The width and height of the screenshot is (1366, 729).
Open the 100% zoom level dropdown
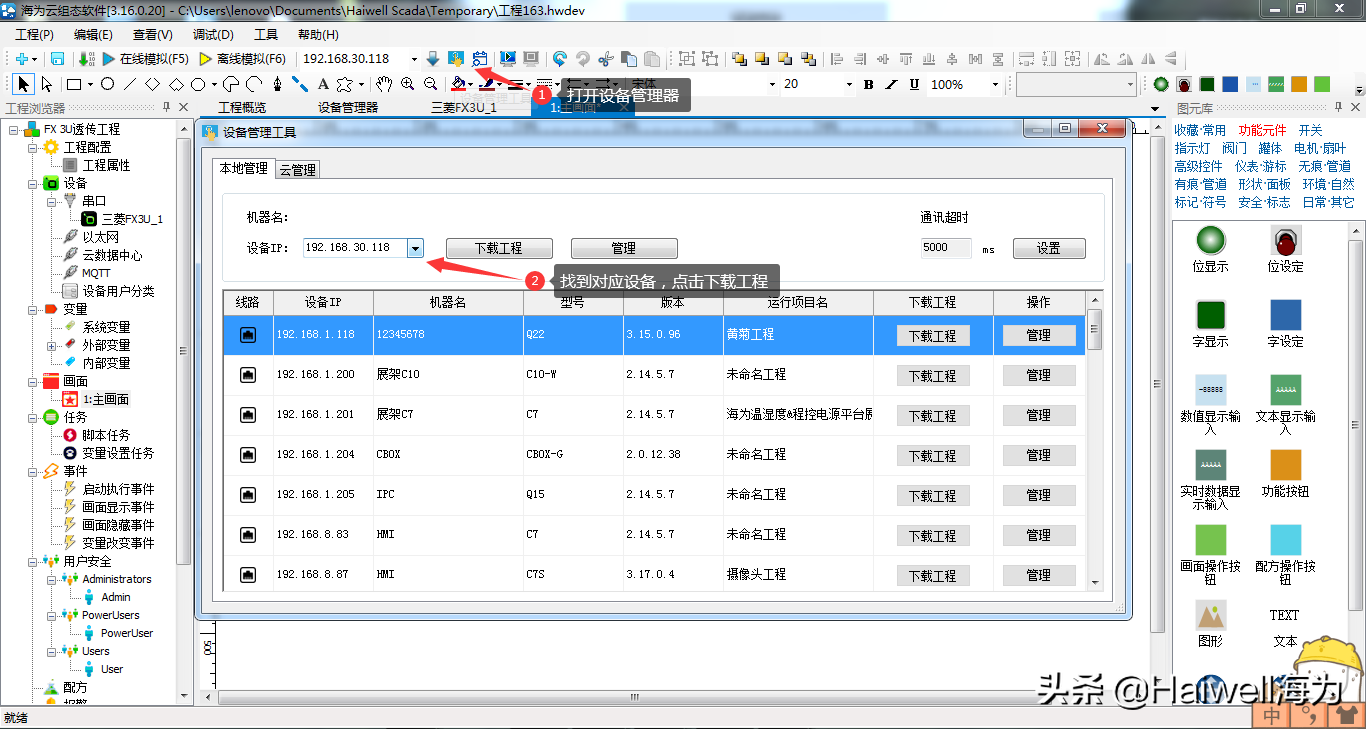(x=996, y=85)
